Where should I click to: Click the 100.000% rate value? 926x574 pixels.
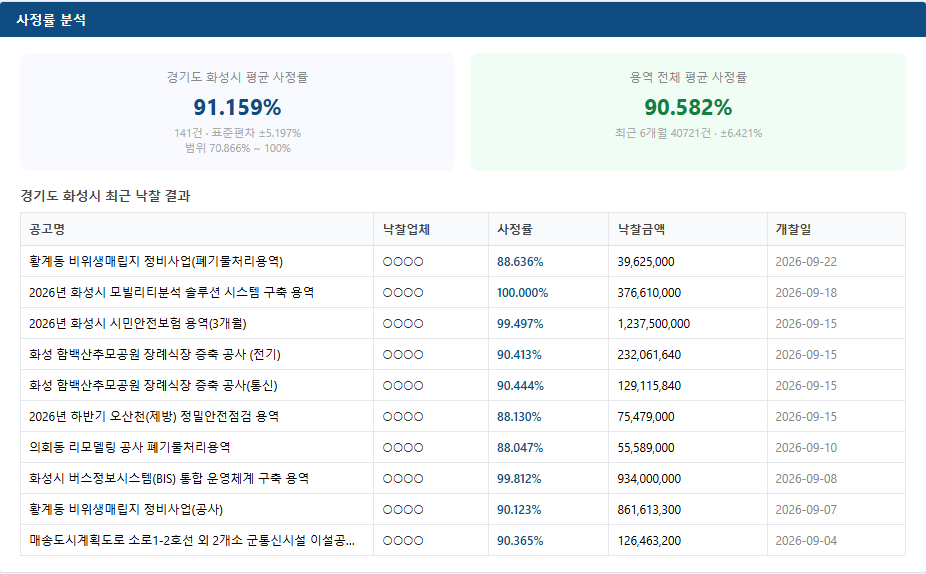click(x=522, y=293)
